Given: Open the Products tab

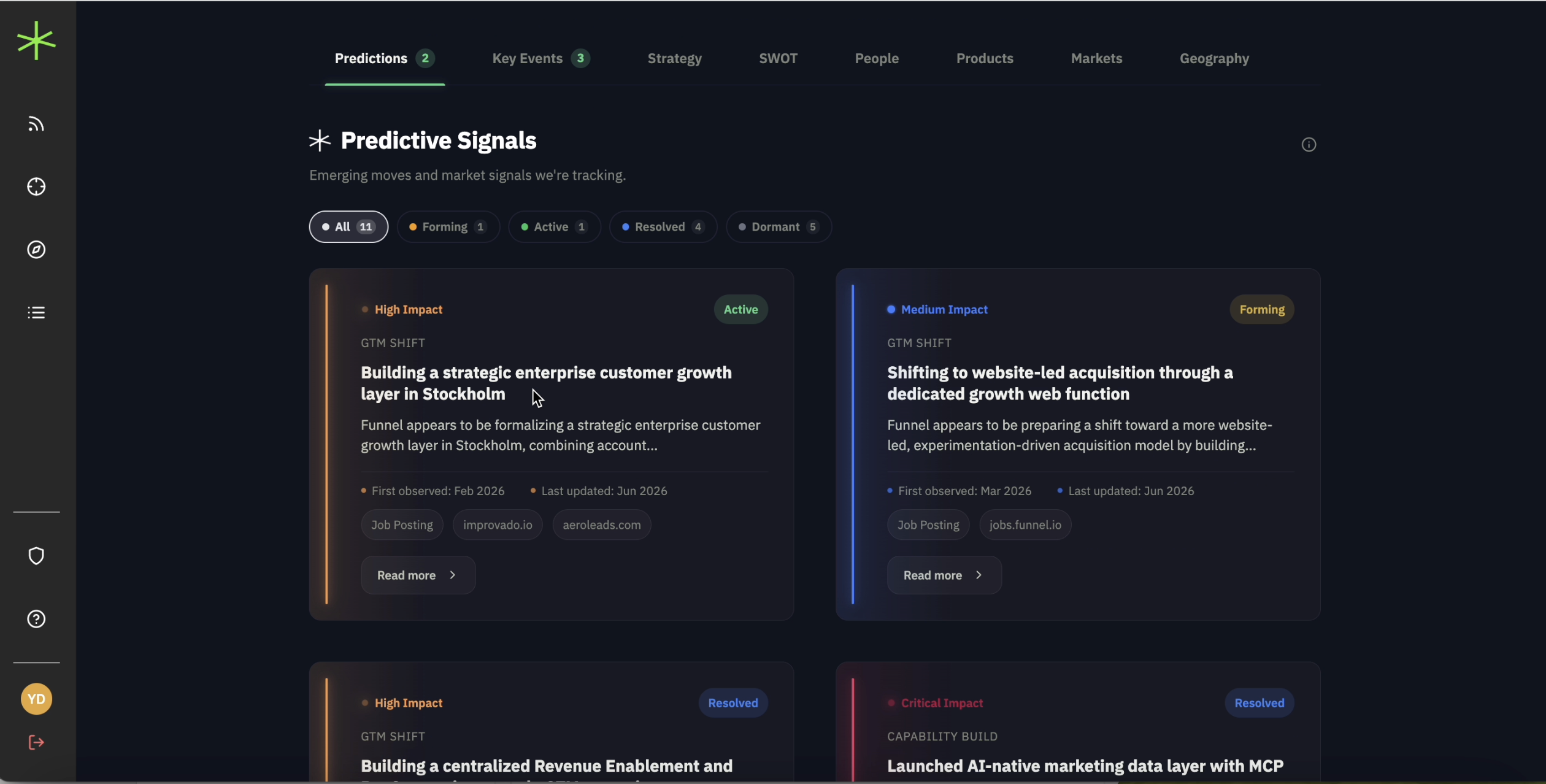Looking at the screenshot, I should (985, 59).
